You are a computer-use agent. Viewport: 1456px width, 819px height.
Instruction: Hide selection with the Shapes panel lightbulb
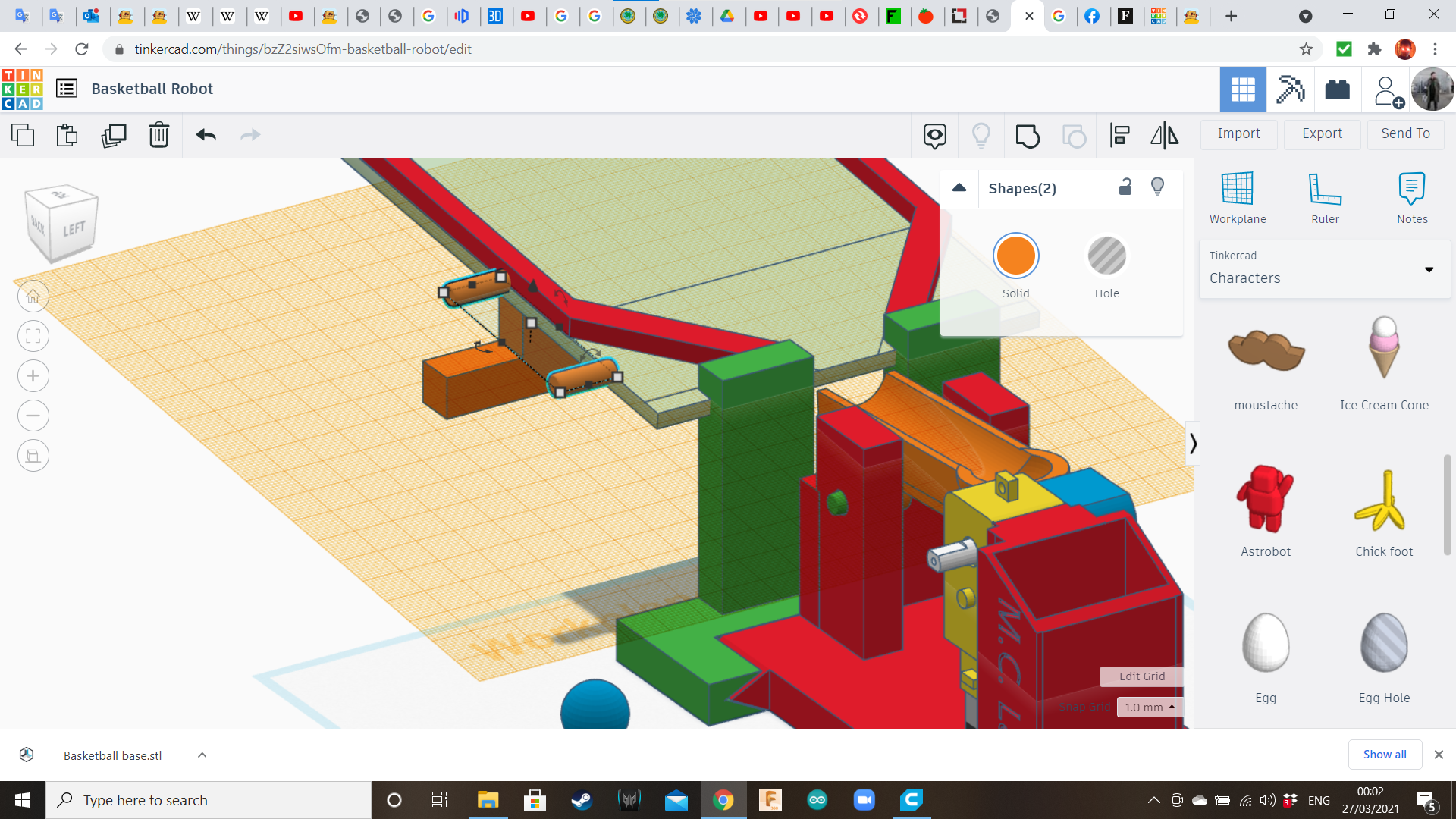(x=1157, y=187)
